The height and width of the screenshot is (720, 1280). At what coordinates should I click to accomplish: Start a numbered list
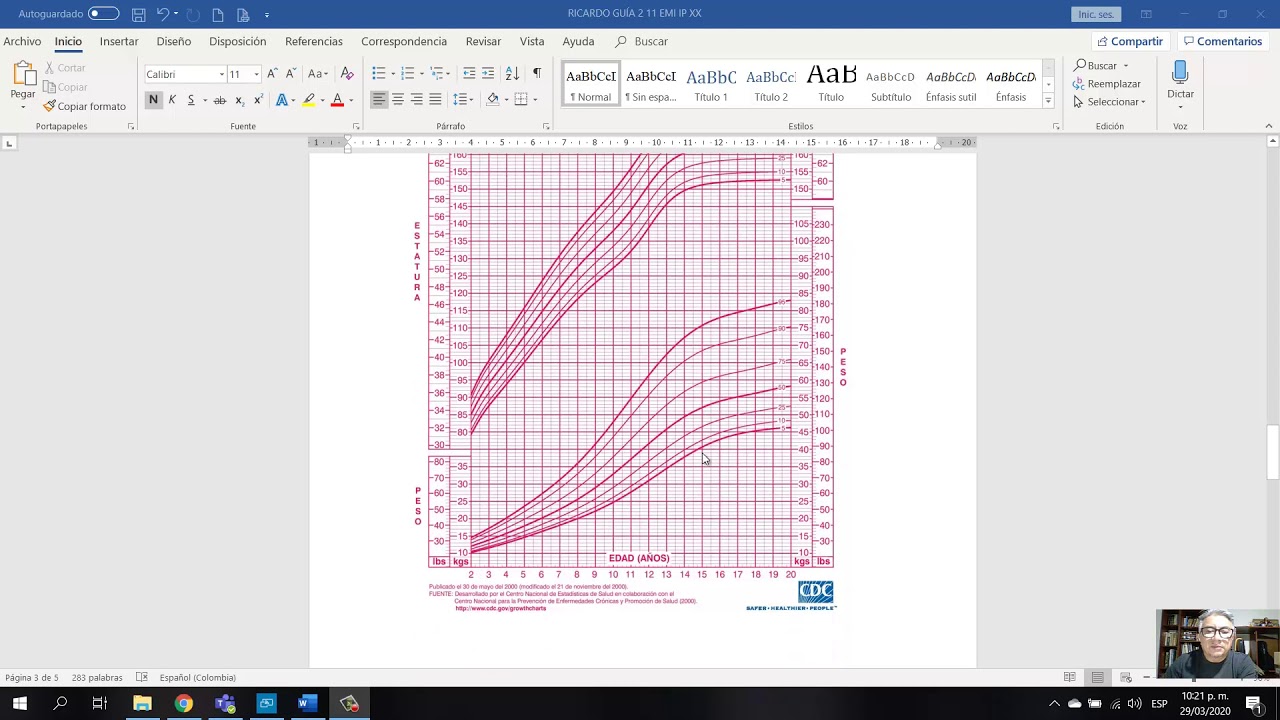tap(408, 74)
